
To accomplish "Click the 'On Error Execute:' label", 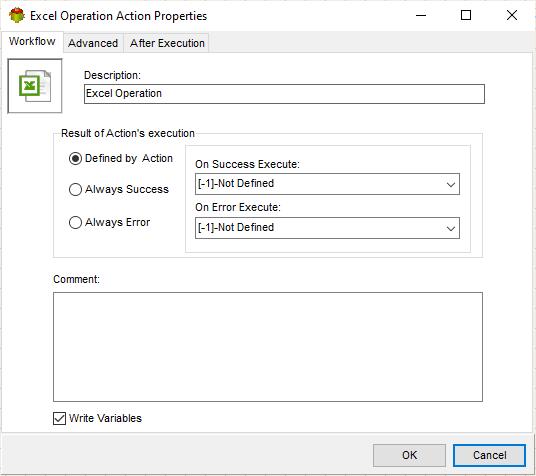I will (x=238, y=207).
